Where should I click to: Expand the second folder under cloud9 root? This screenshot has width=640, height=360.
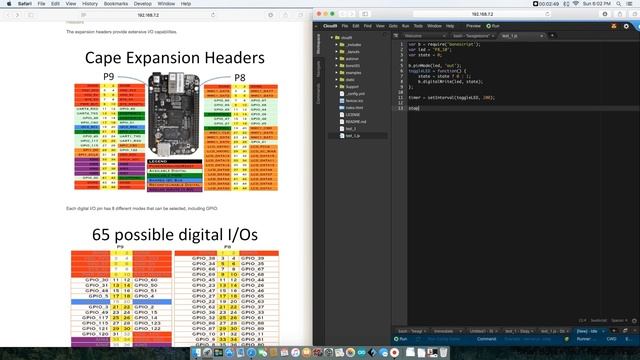pyautogui.click(x=337, y=52)
